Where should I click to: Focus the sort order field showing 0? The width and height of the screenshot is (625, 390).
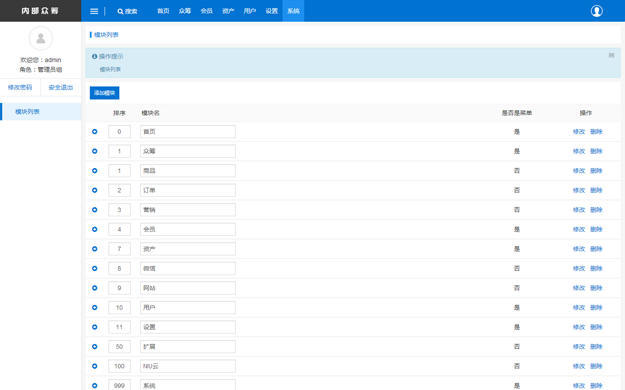[x=119, y=132]
